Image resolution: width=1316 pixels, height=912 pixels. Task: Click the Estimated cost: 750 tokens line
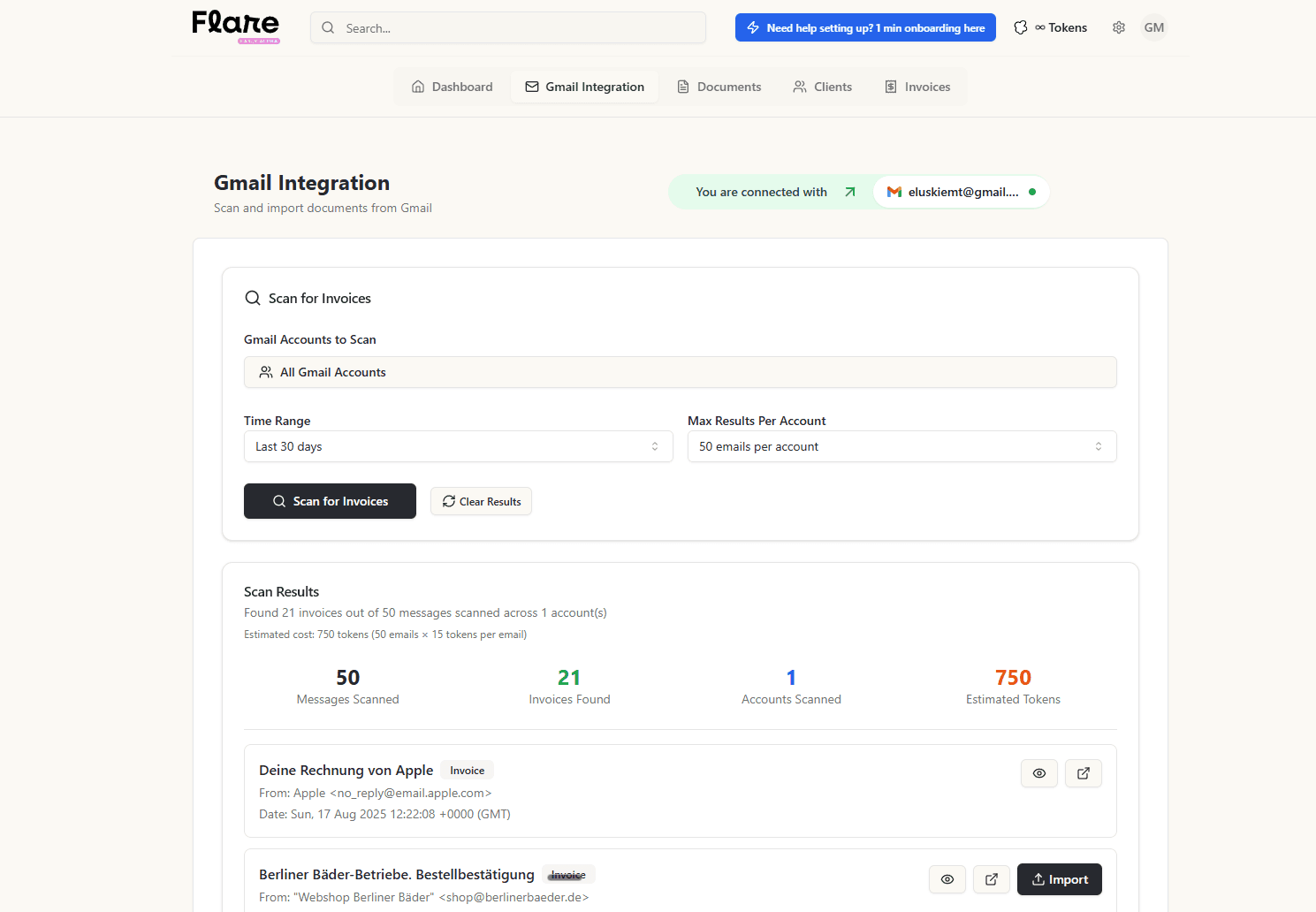point(385,635)
